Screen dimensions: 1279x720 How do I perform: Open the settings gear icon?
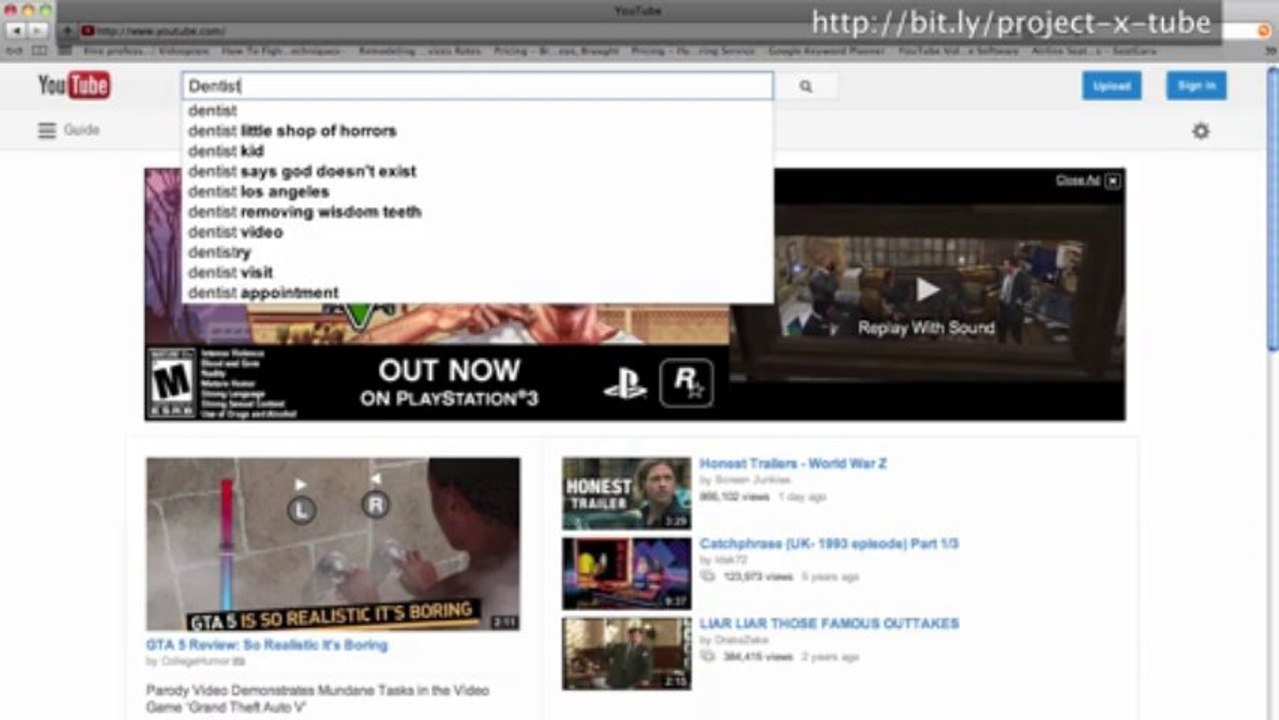tap(1201, 131)
